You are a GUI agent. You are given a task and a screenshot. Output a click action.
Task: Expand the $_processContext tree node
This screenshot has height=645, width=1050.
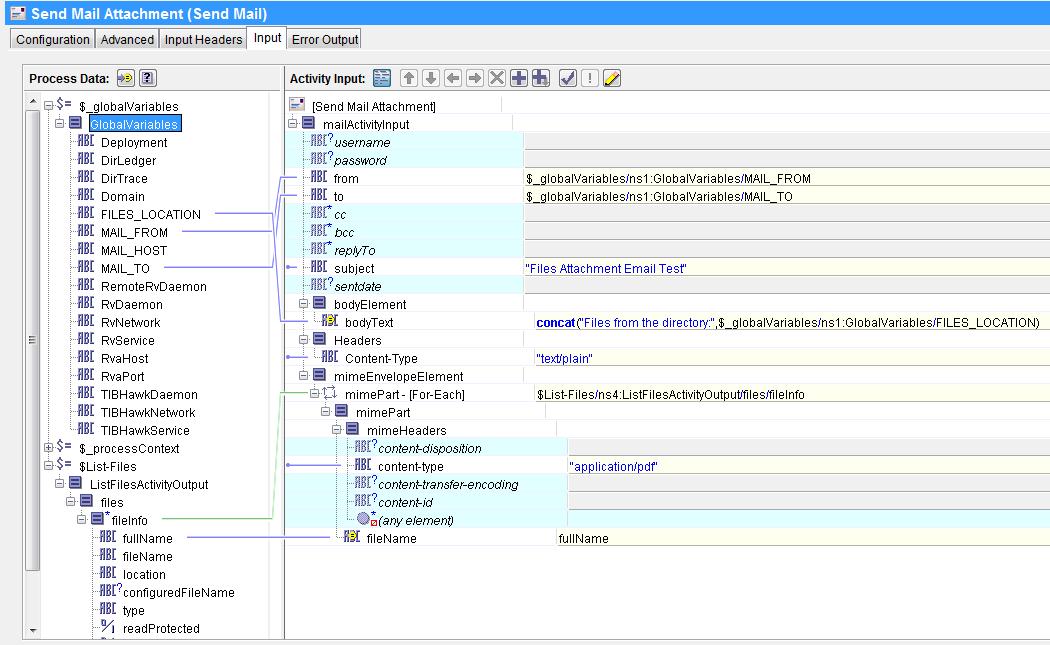[x=47, y=447]
